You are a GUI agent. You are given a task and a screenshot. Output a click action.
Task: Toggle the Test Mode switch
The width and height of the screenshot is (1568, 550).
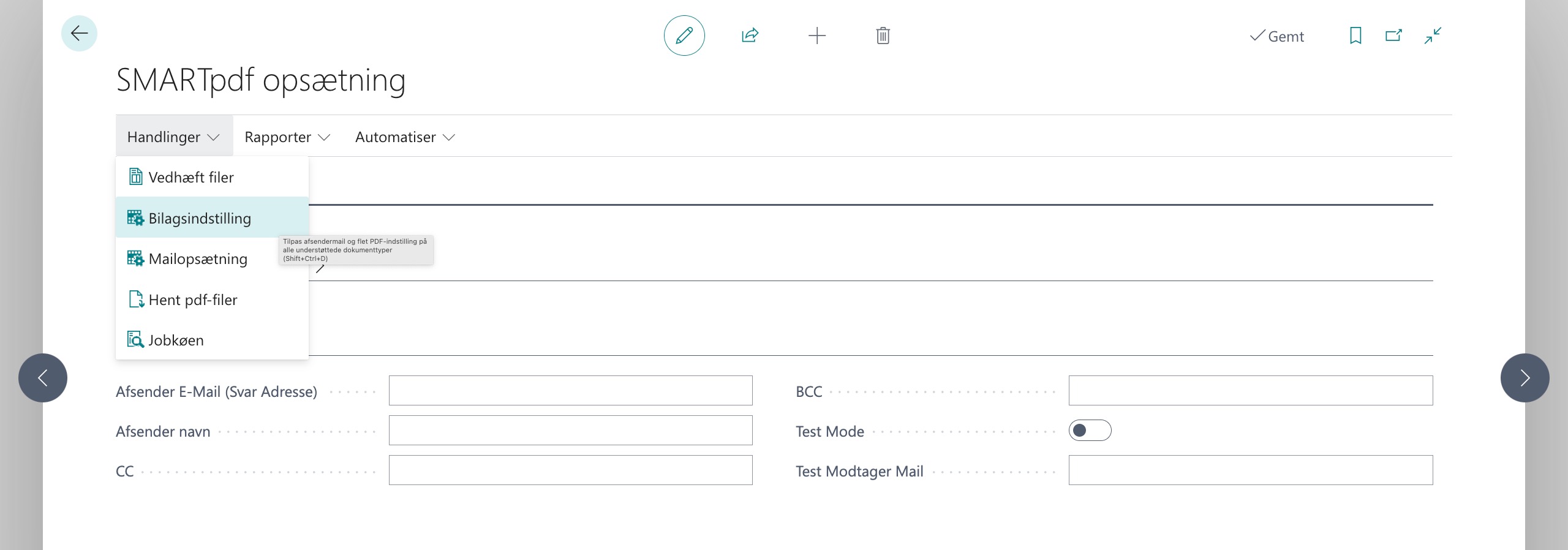pyautogui.click(x=1090, y=431)
